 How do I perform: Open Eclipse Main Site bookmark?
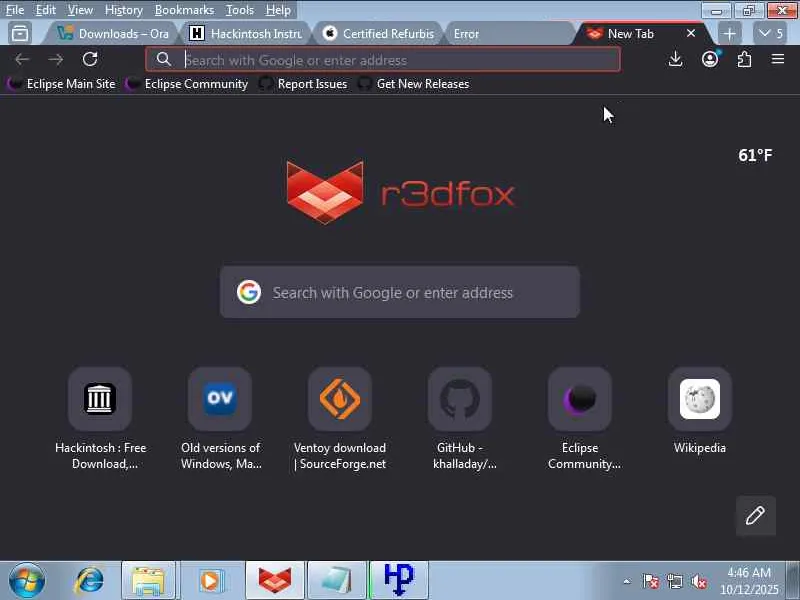[61, 84]
